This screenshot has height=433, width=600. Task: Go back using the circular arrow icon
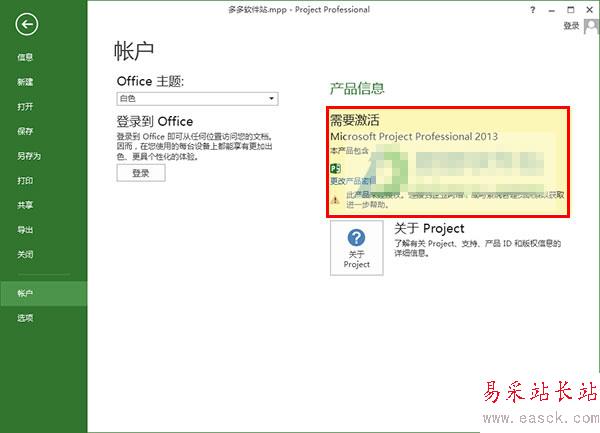click(27, 24)
